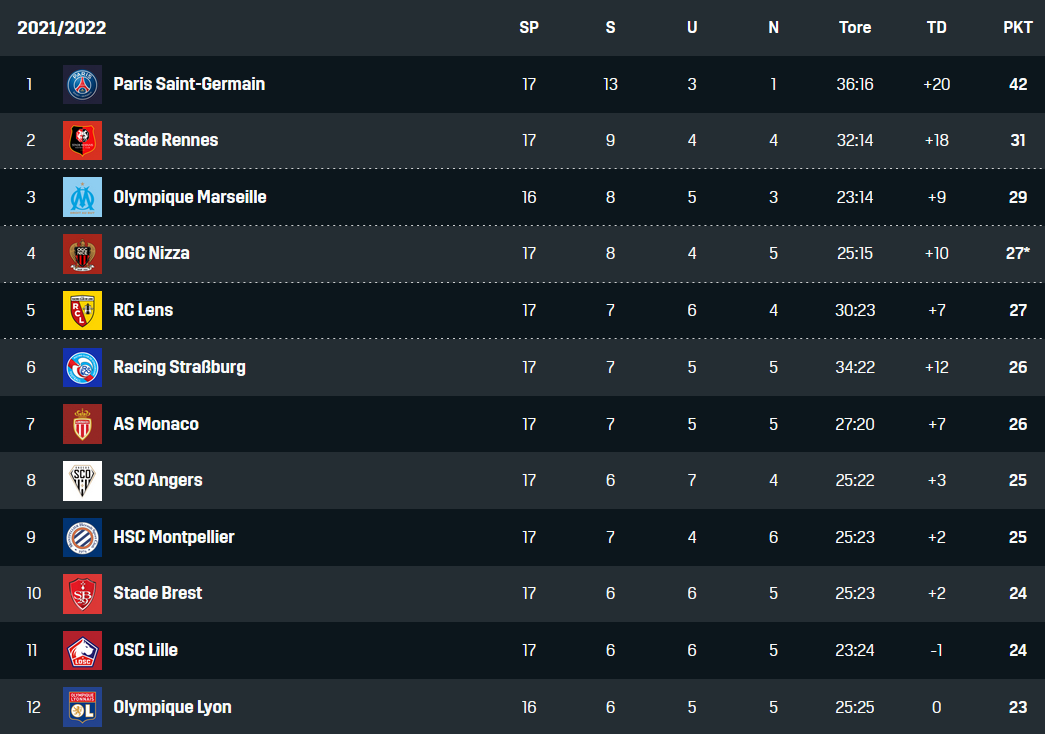Click the SCO Angers club crest

82,480
